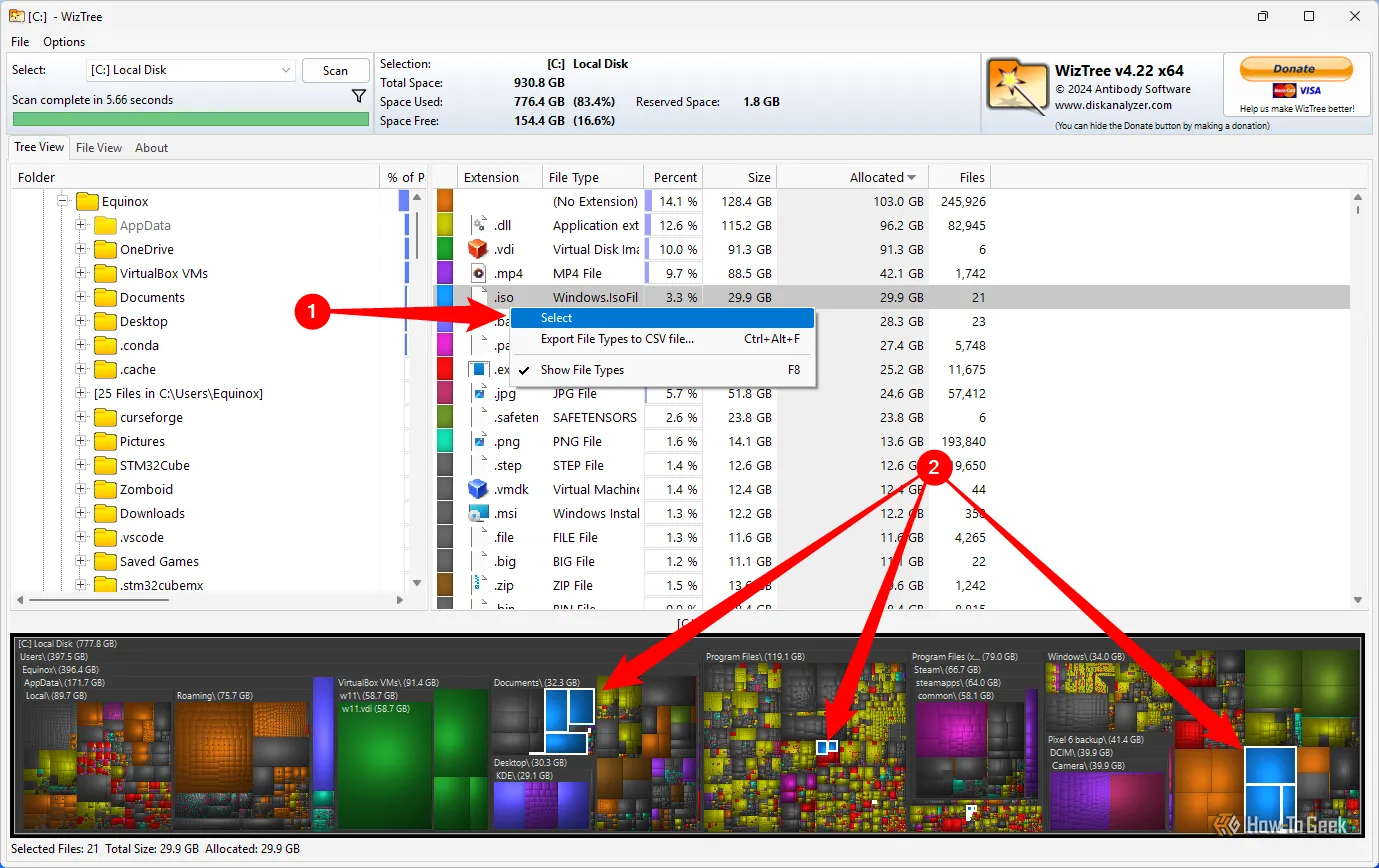This screenshot has height=868, width=1379.
Task: Click the WizTree wand logo
Action: [1016, 85]
